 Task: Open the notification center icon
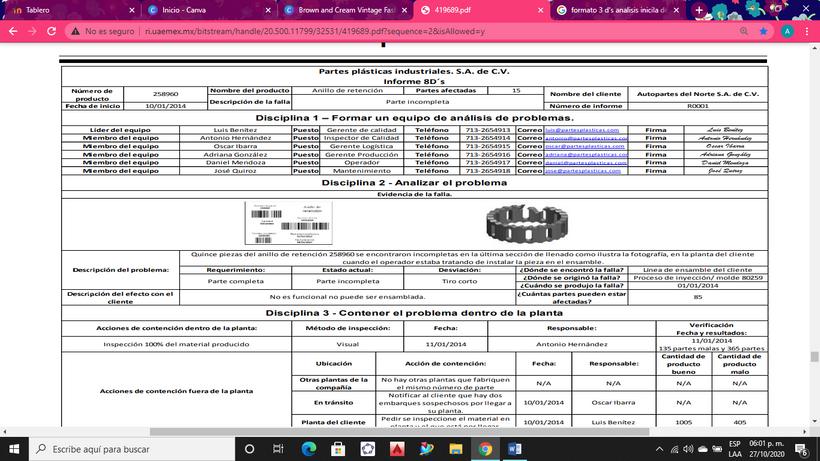(x=801, y=449)
